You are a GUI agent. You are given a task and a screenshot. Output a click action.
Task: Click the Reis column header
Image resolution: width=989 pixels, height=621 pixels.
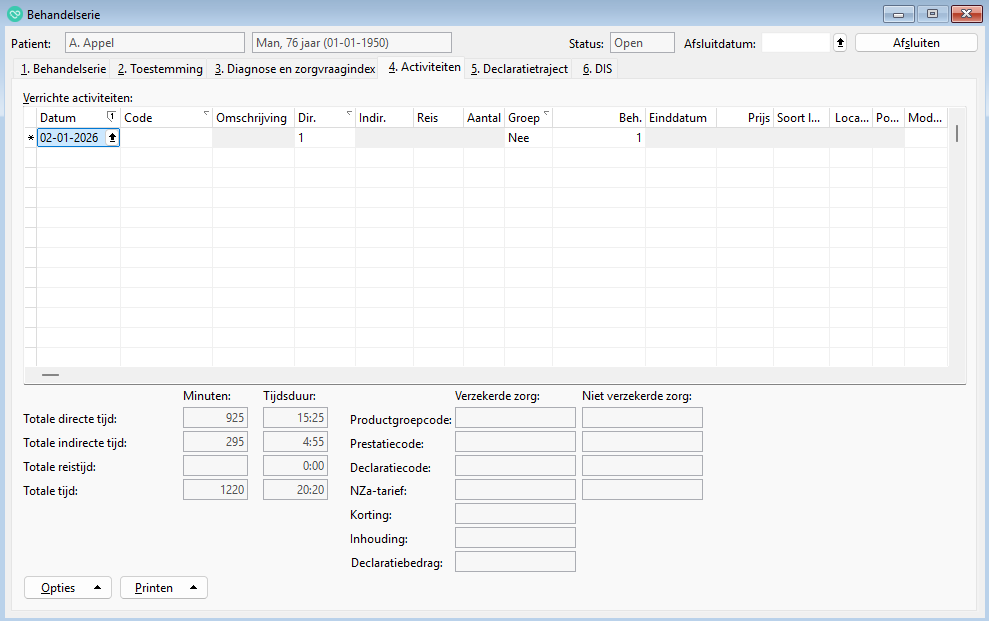(x=438, y=118)
